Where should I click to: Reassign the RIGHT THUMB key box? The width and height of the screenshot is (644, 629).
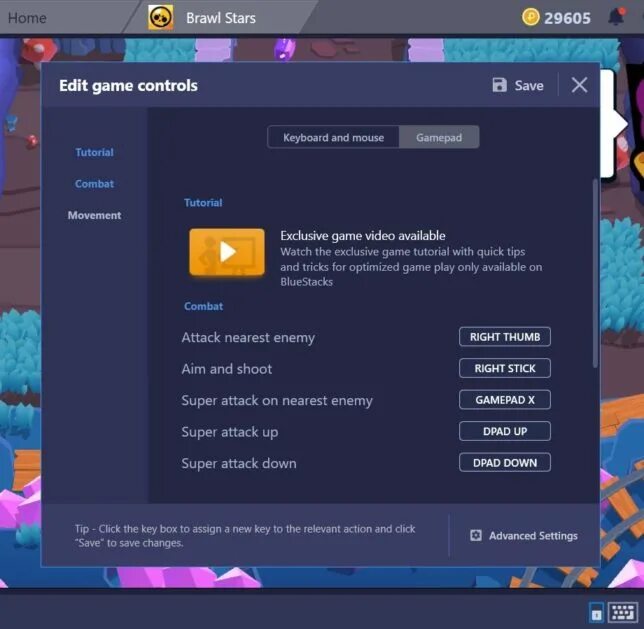505,337
